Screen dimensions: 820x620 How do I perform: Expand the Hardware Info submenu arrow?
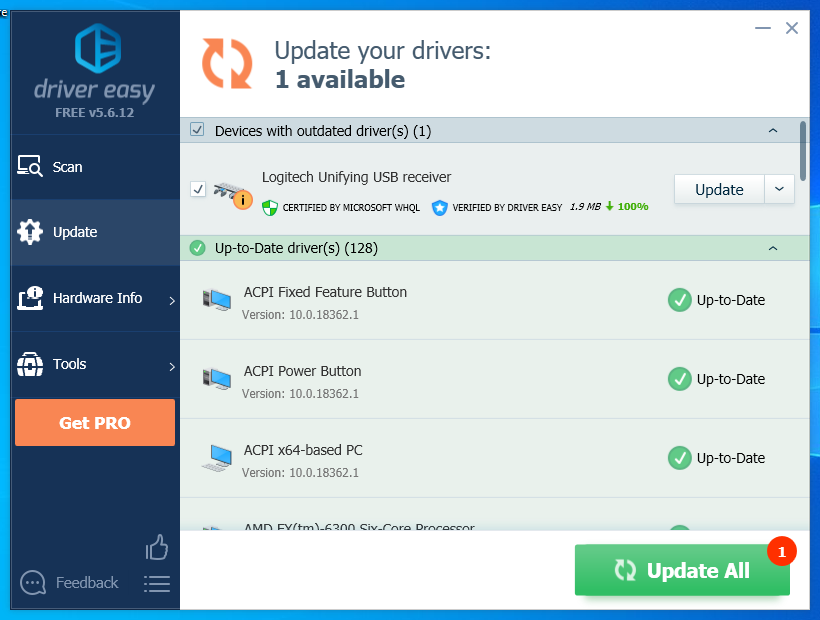pos(172,300)
